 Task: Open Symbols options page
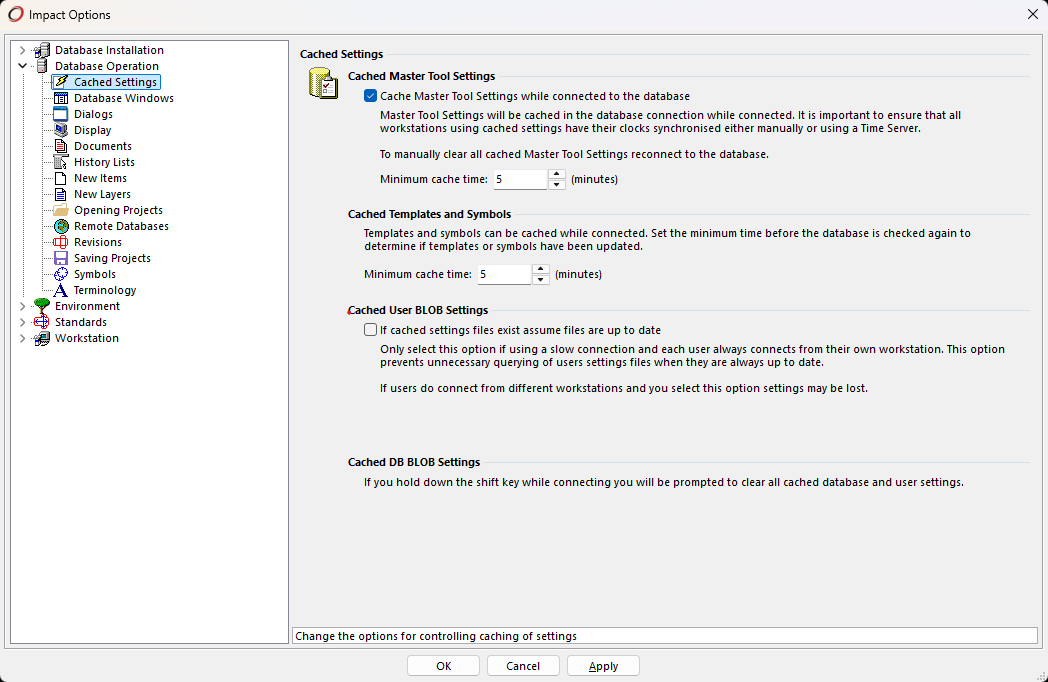click(95, 274)
